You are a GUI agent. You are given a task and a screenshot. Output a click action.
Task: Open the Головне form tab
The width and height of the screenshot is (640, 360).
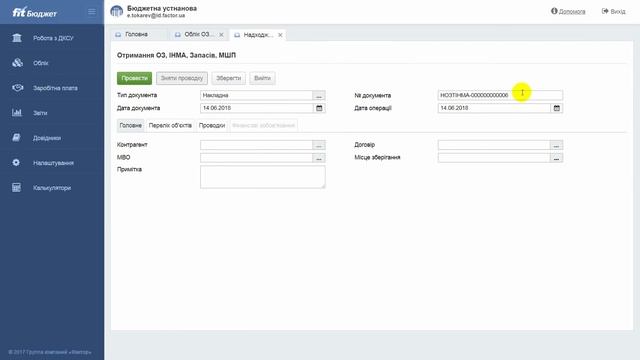(x=131, y=125)
